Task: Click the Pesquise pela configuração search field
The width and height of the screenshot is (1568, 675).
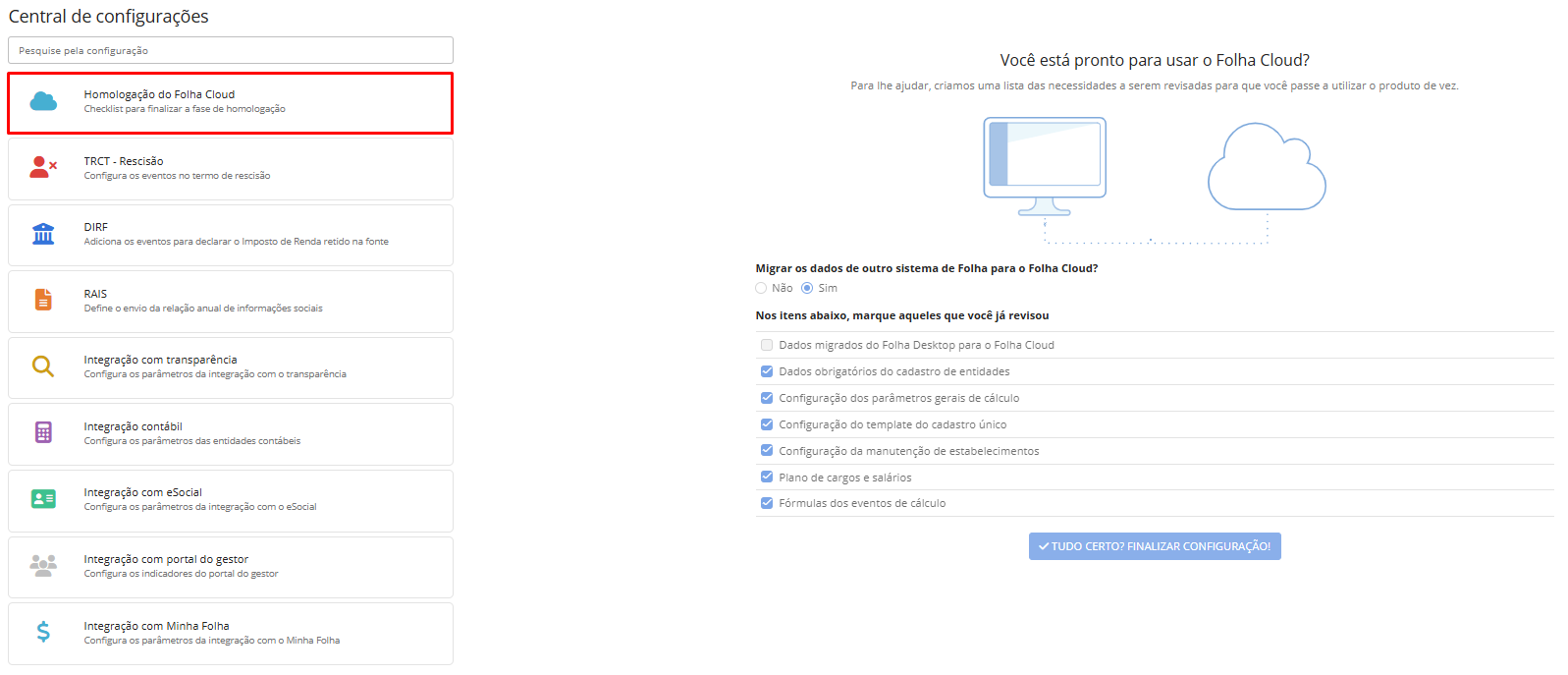Action: pyautogui.click(x=231, y=50)
